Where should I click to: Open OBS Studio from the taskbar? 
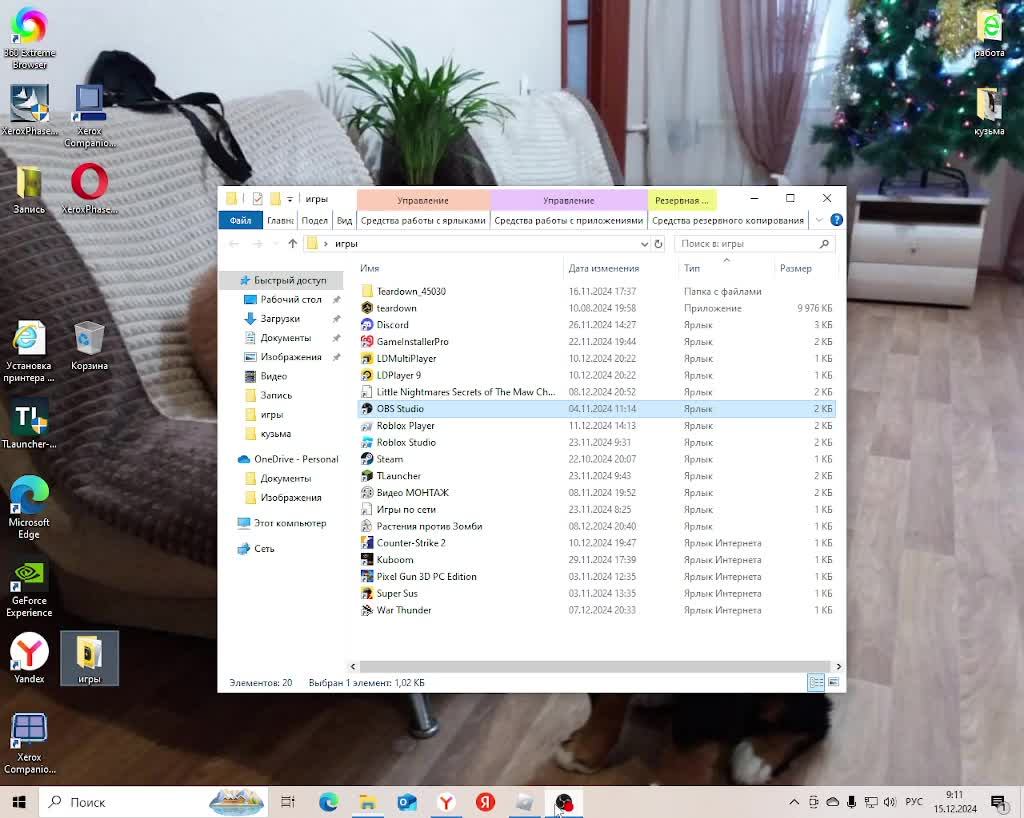pos(564,802)
